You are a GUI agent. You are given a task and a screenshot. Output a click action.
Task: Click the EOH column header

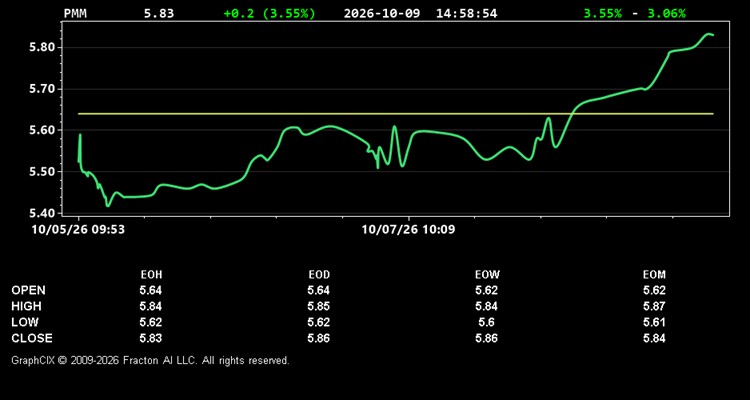tap(151, 275)
